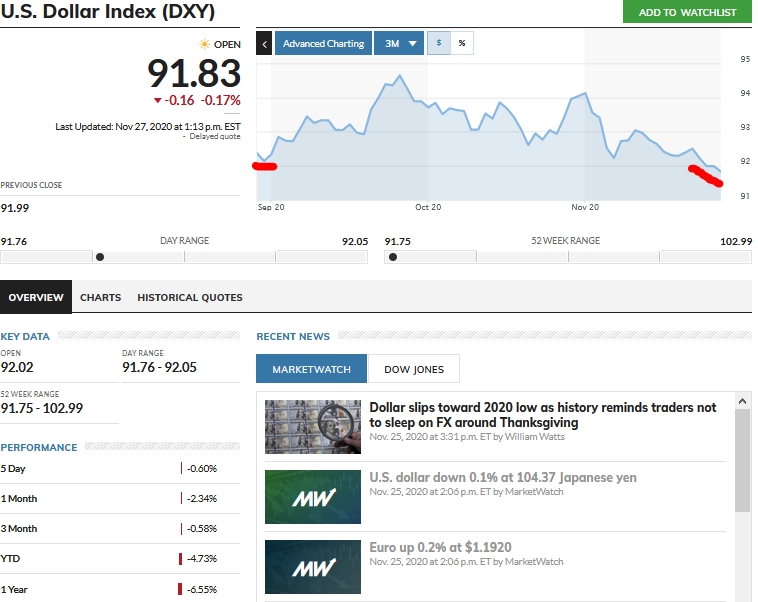The image size is (758, 602).
Task: Open the Charts tab
Action: pyautogui.click(x=101, y=297)
